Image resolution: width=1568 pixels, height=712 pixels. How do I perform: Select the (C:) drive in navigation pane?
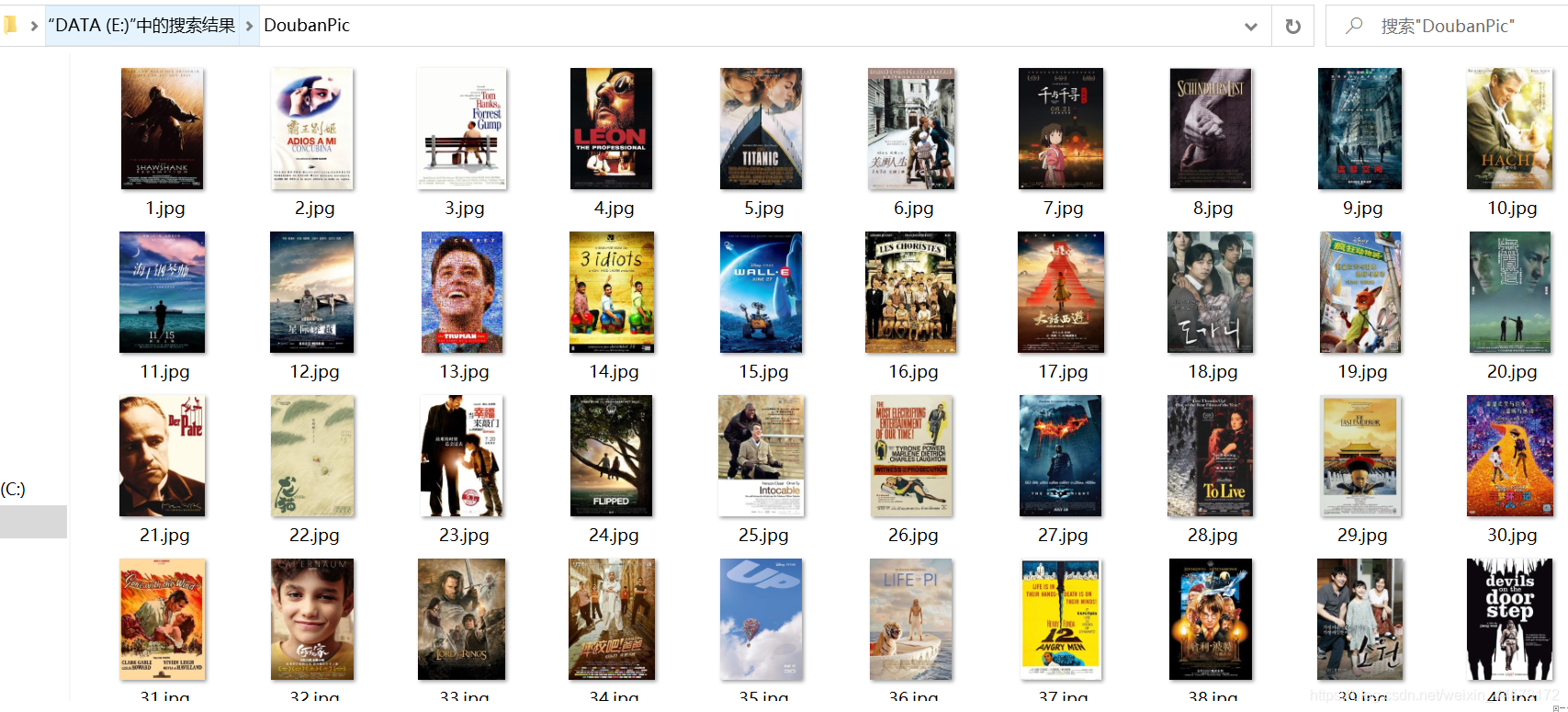tap(13, 489)
